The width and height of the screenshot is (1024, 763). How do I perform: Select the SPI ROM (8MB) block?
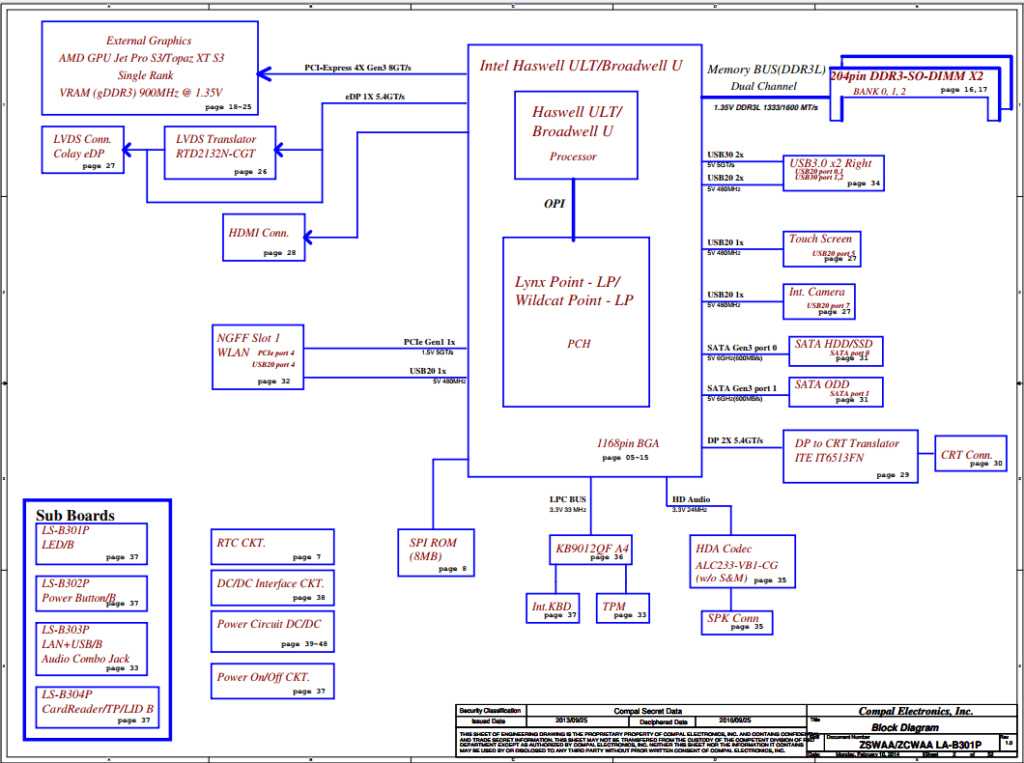436,553
